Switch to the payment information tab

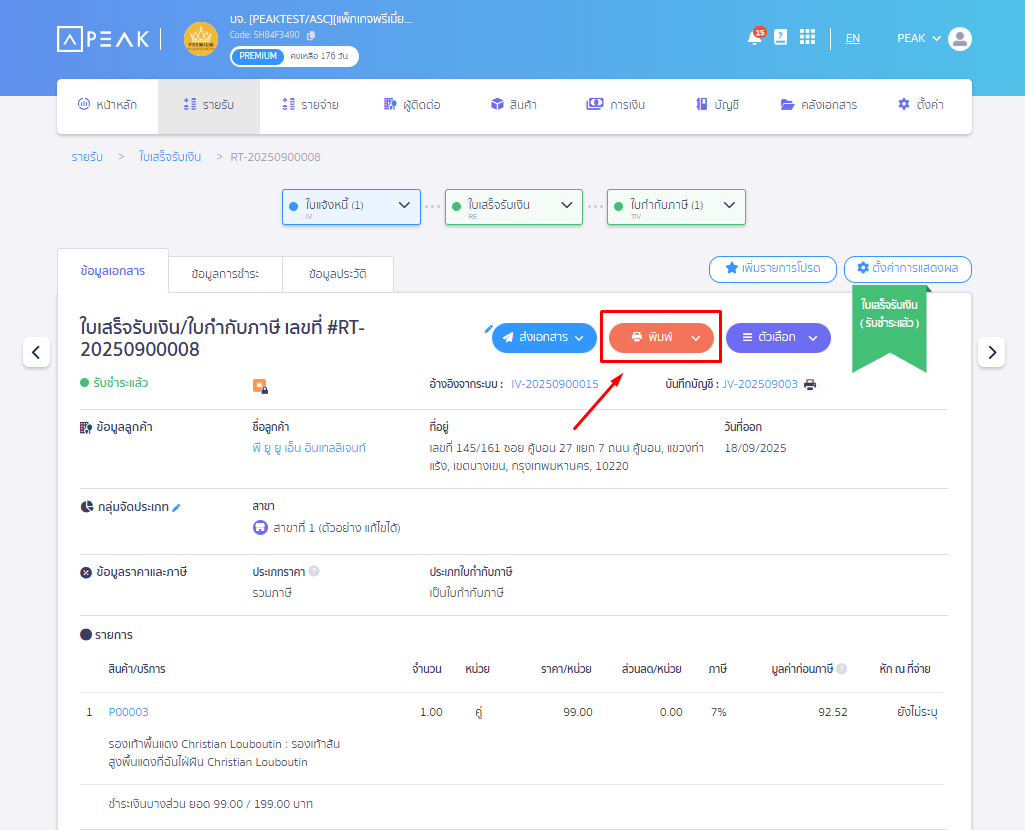click(224, 274)
